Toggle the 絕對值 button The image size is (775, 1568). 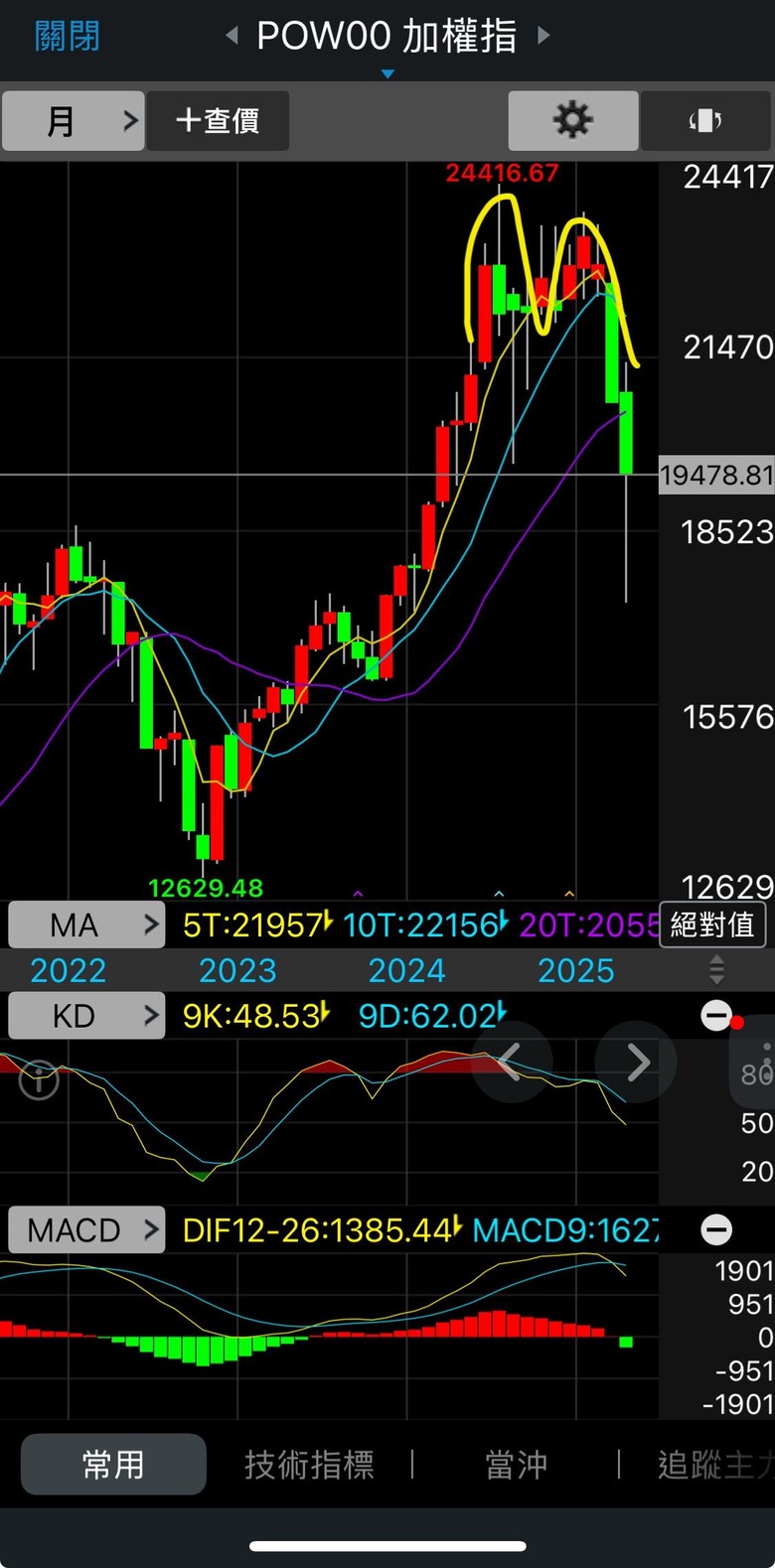(x=712, y=926)
